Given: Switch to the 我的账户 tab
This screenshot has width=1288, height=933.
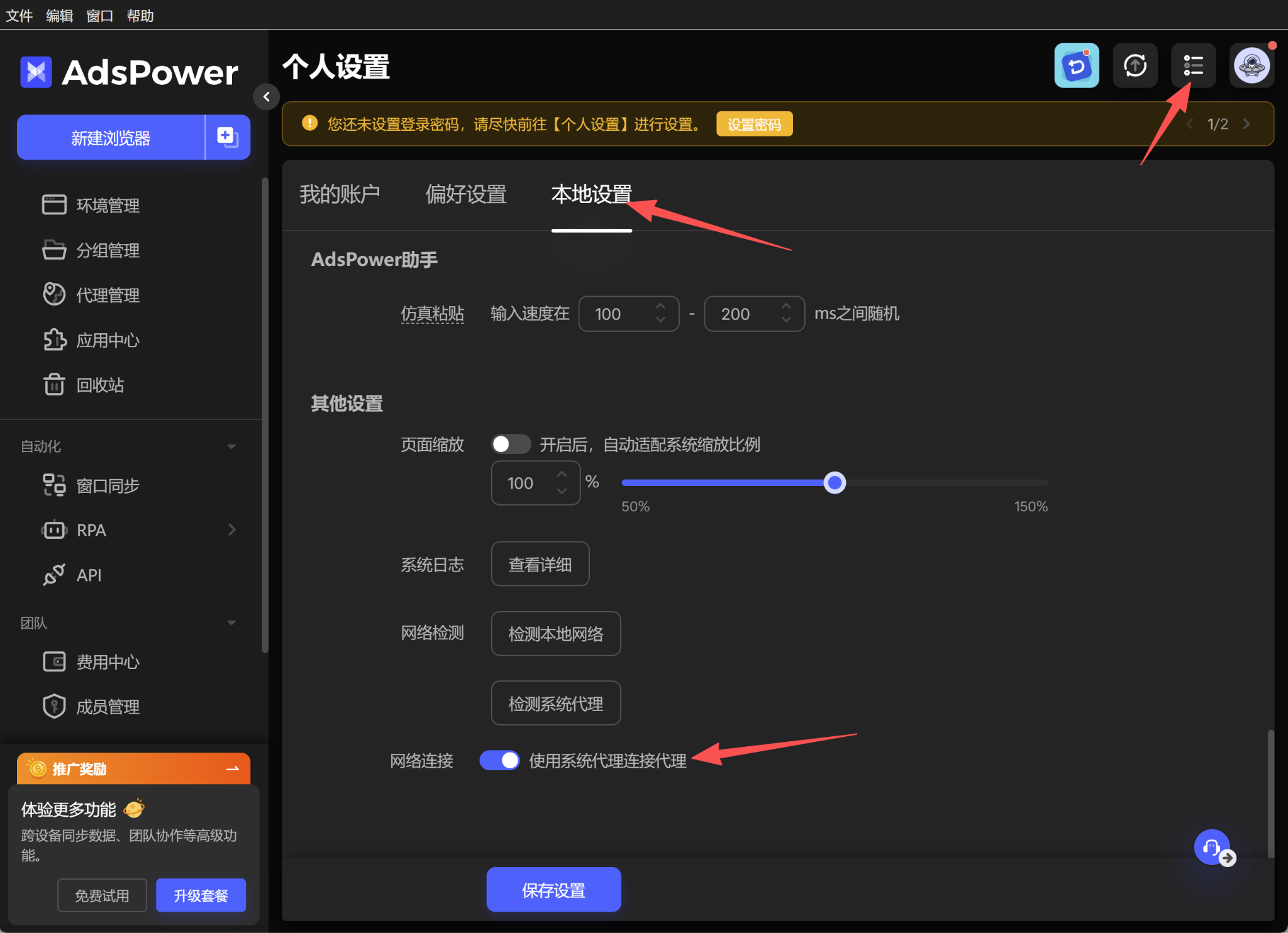Looking at the screenshot, I should 340,195.
